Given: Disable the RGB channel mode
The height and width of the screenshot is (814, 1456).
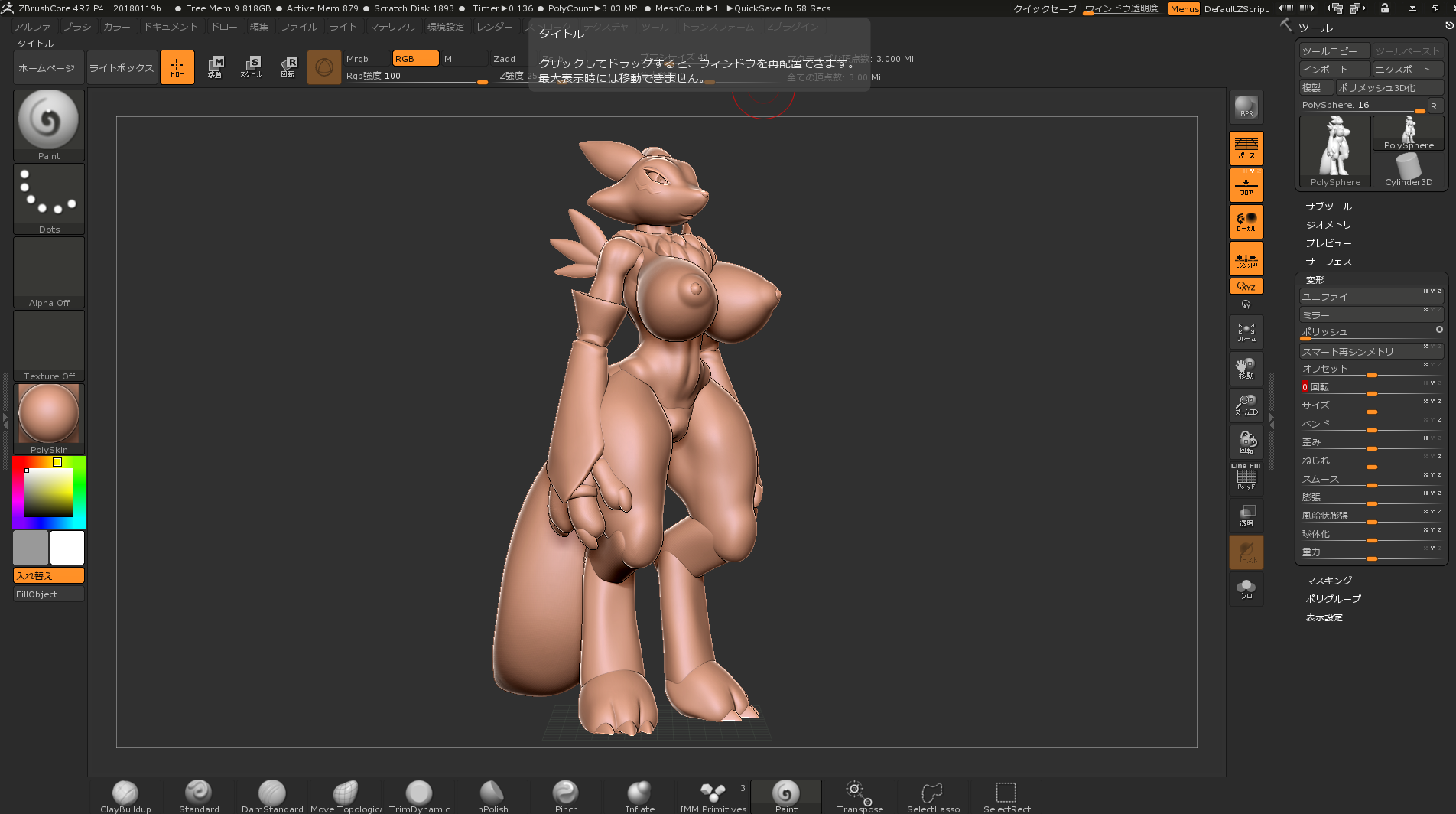Looking at the screenshot, I should click(x=415, y=59).
